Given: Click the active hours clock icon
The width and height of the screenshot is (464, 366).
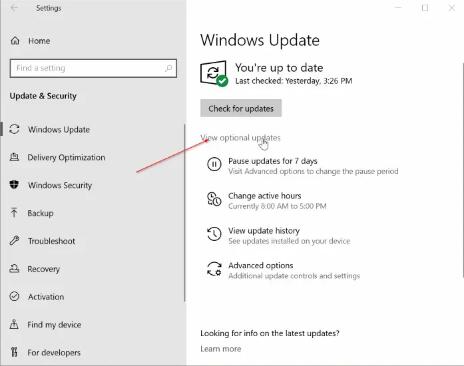Looking at the screenshot, I should pos(214,199).
